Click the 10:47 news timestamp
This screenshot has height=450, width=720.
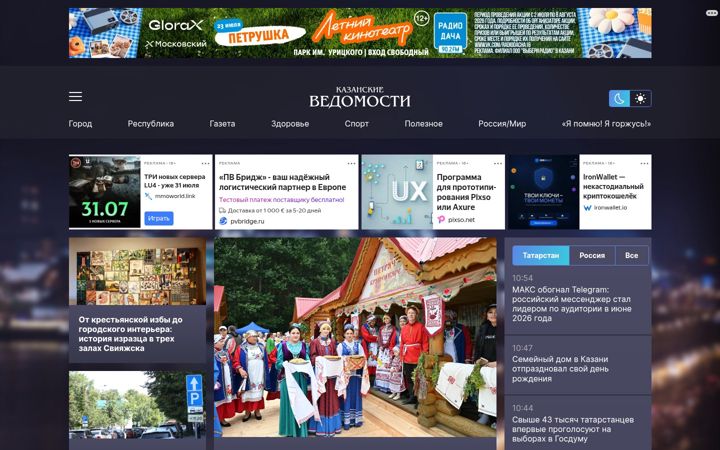[523, 348]
